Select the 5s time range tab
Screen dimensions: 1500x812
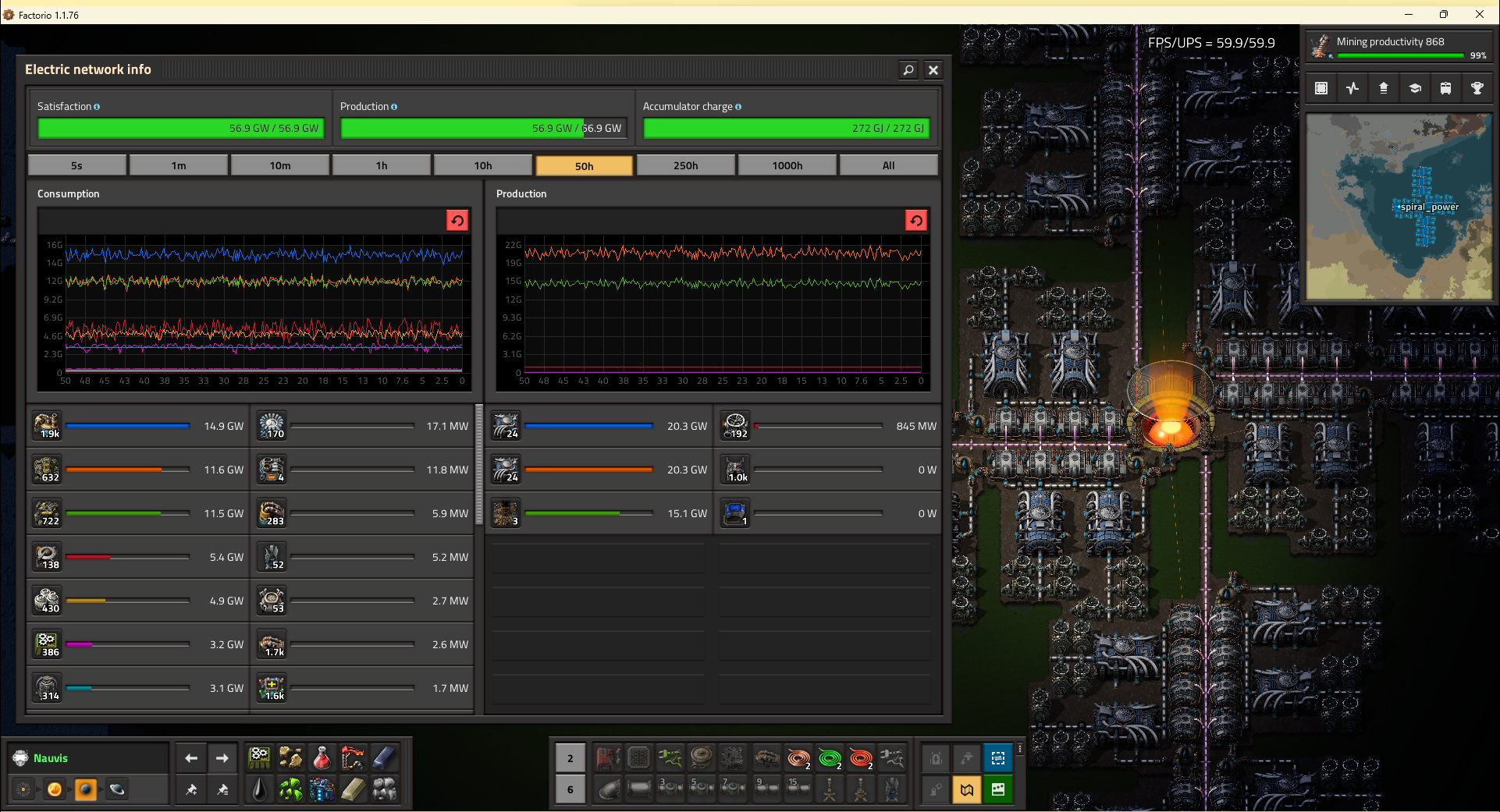tap(76, 165)
